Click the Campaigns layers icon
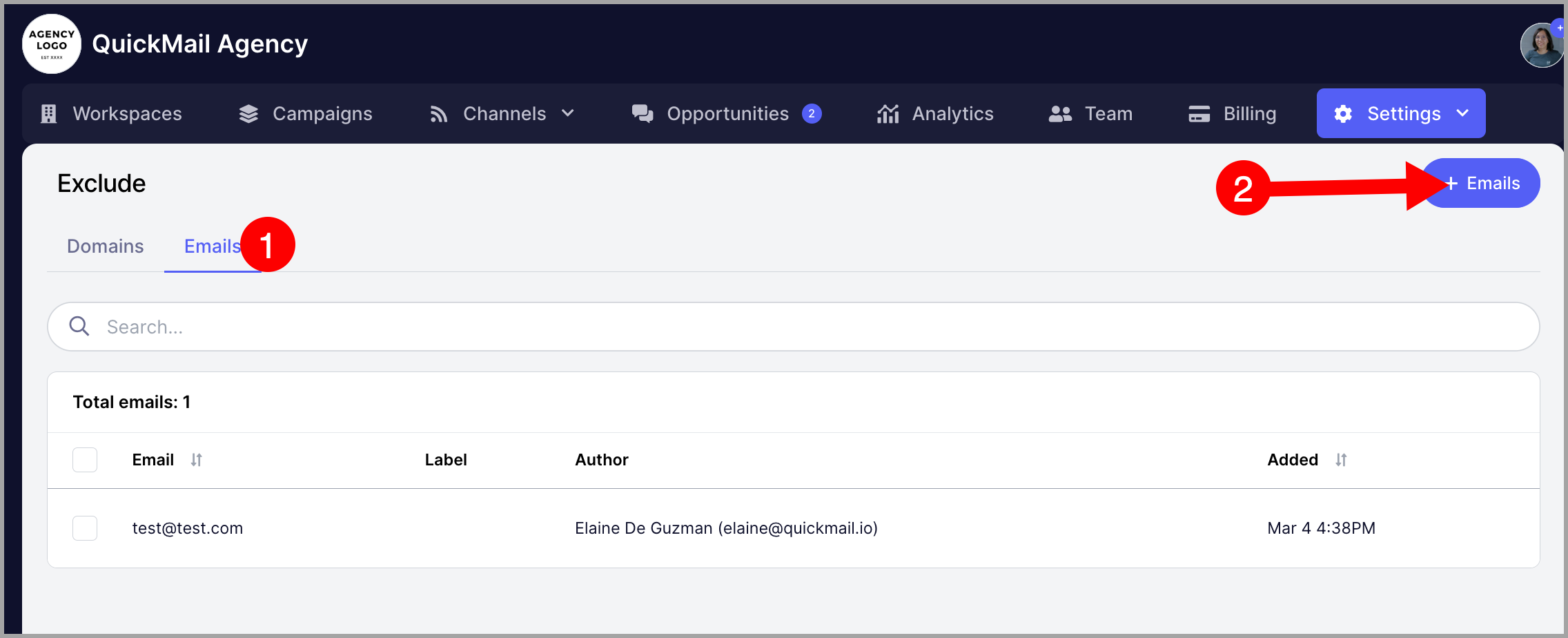This screenshot has height=638, width=1568. pyautogui.click(x=248, y=114)
